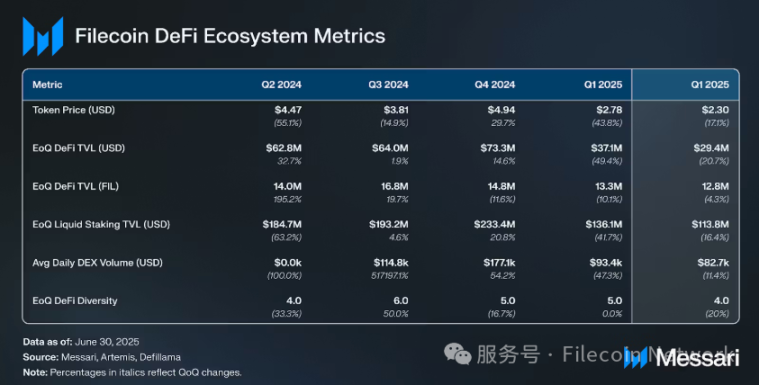Select the title 'Filecoin DeFi Ecosystem Metrics'
The image size is (759, 385).
click(x=230, y=36)
